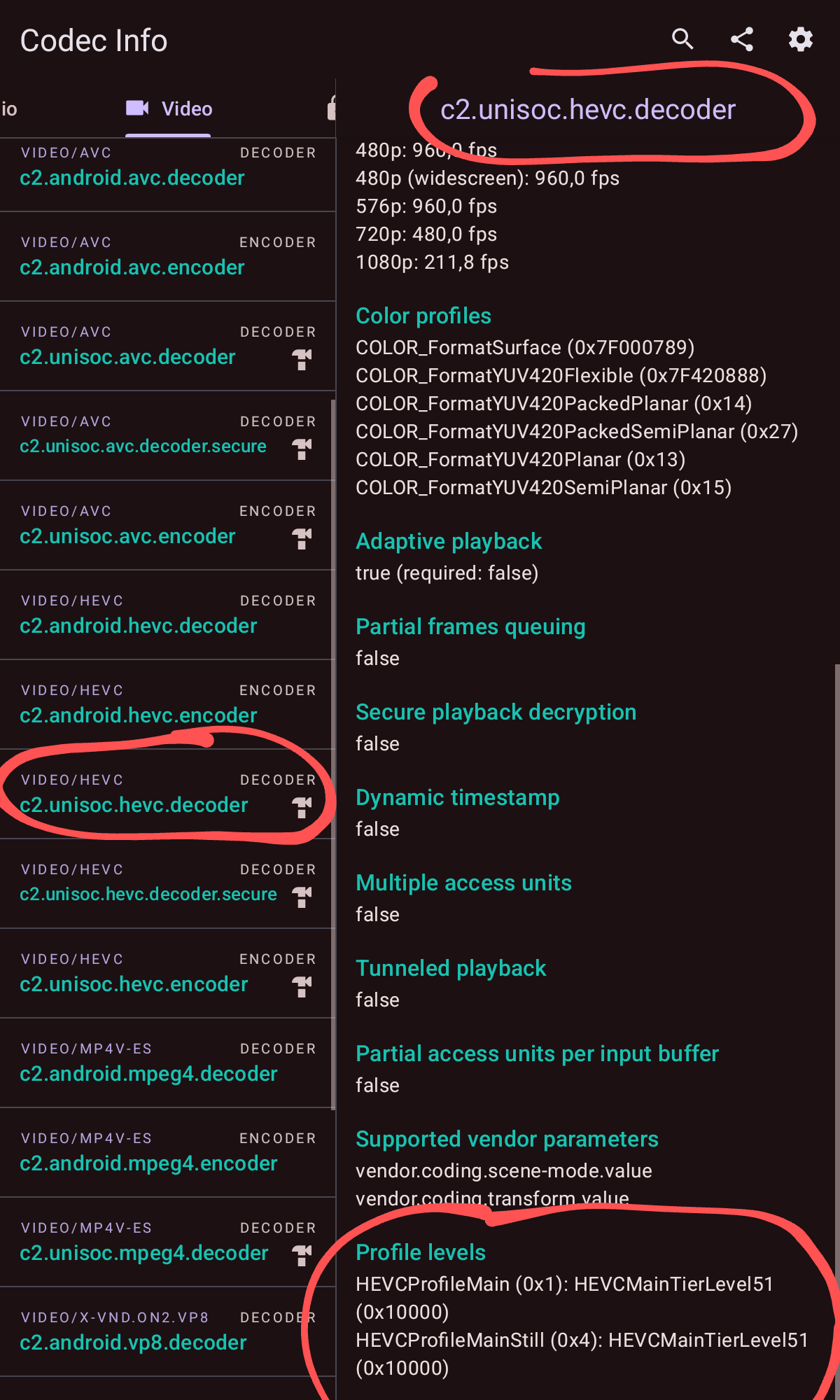Click the Profile levels section heading
This screenshot has width=840, height=1400.
point(421,1252)
